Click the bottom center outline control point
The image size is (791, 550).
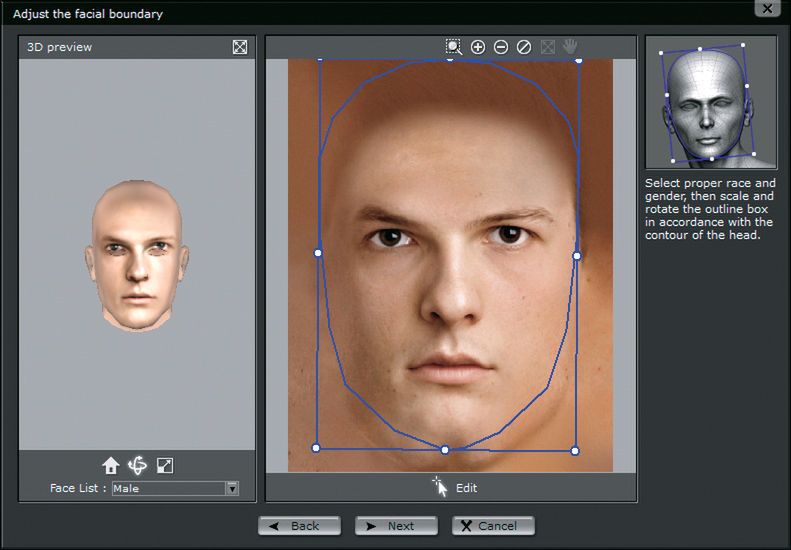click(445, 450)
